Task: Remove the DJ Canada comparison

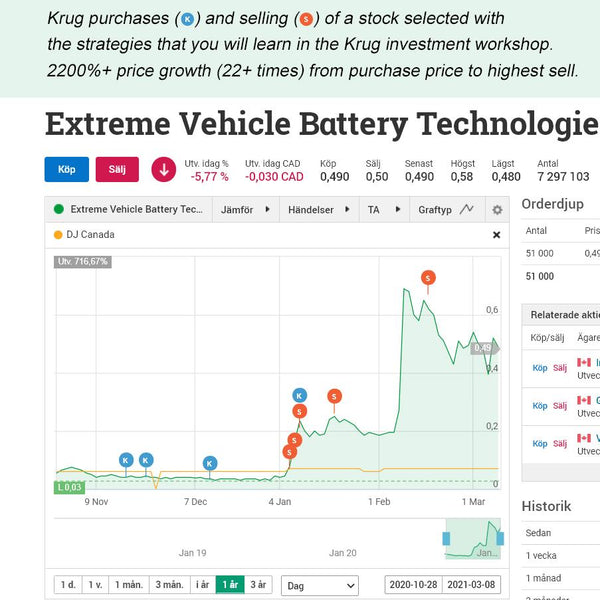Action: point(496,235)
